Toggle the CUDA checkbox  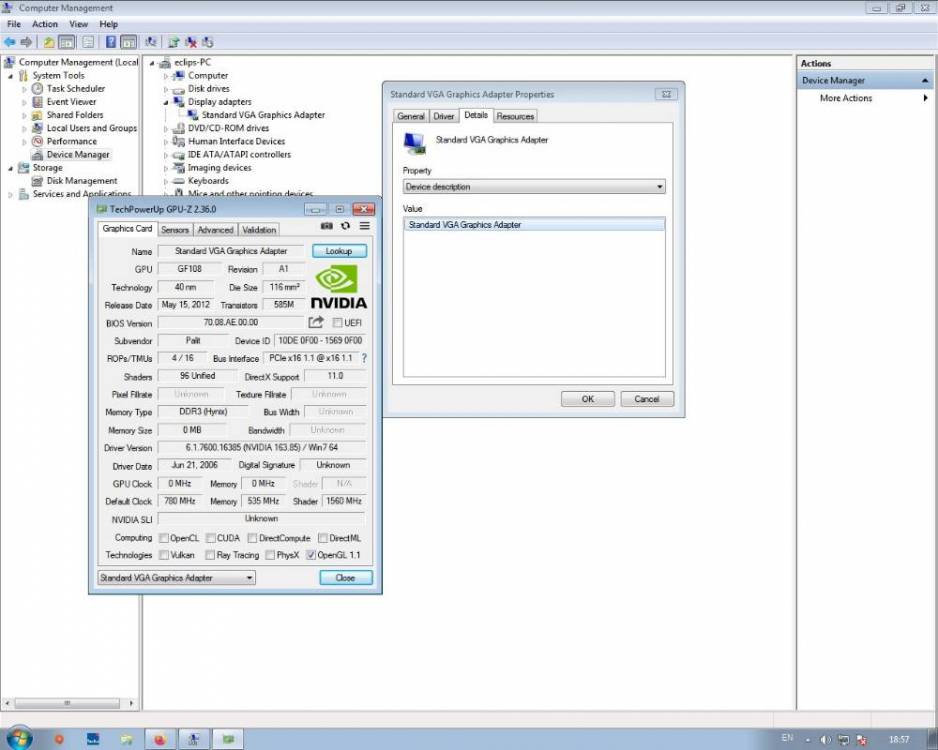click(211, 538)
